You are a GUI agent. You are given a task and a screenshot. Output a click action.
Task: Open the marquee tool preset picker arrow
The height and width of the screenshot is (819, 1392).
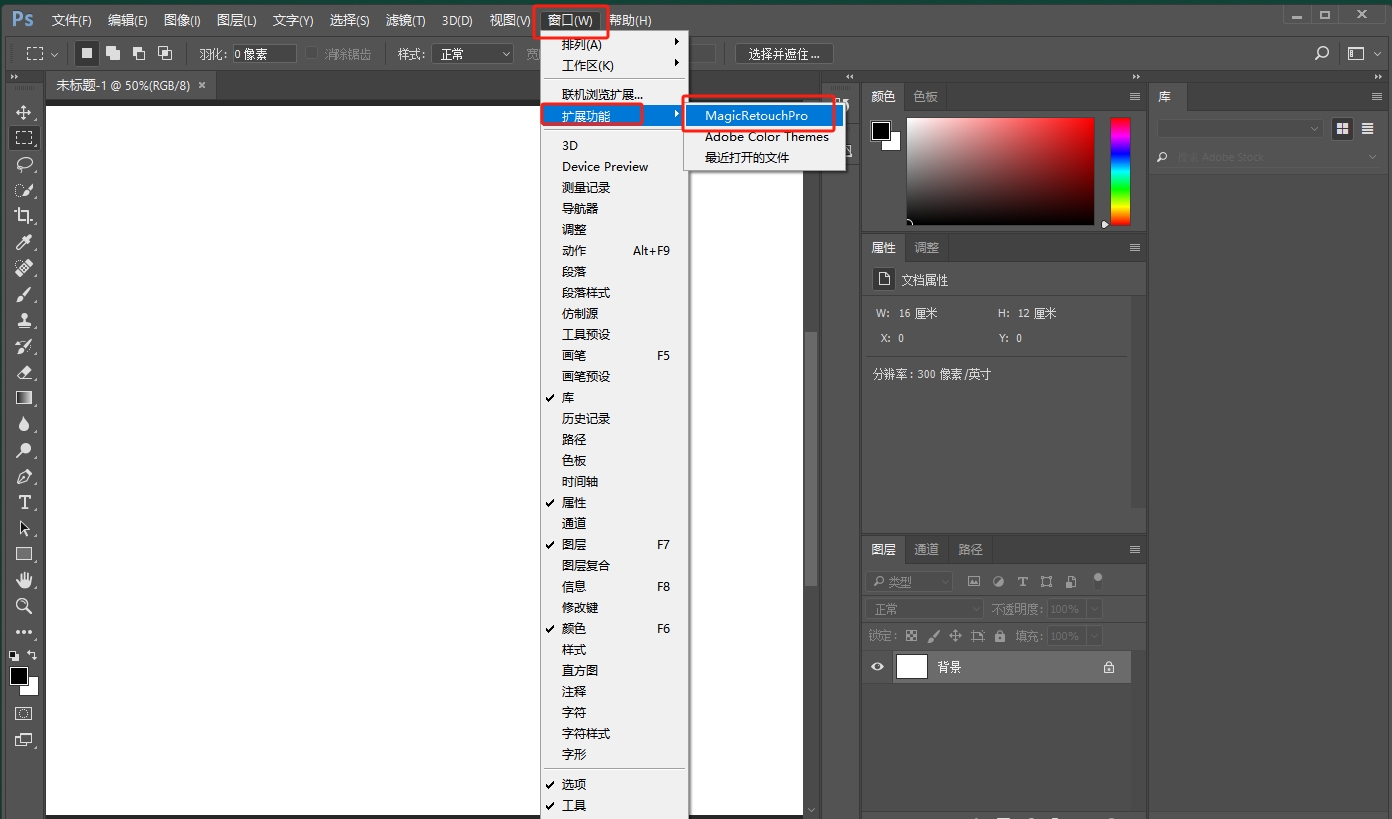pos(54,54)
